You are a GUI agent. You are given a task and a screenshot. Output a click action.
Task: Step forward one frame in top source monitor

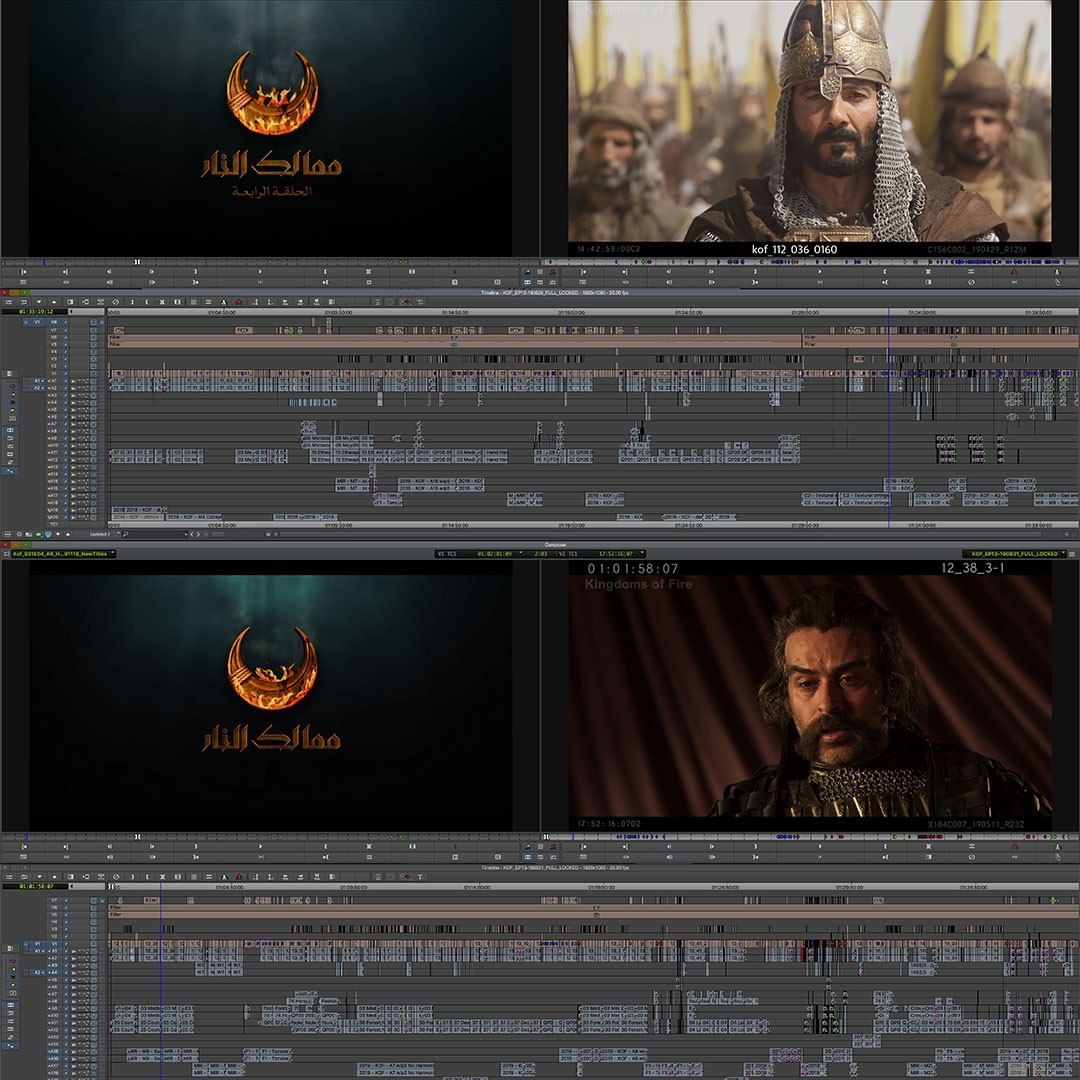tap(152, 272)
